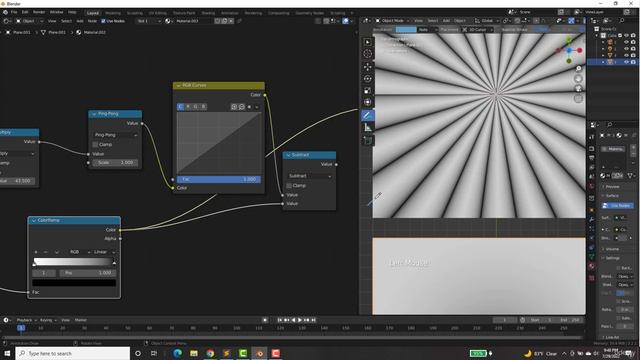Viewport: 640px width, 360px height.
Task: Open the Output properties tab icon
Action: (x=592, y=158)
